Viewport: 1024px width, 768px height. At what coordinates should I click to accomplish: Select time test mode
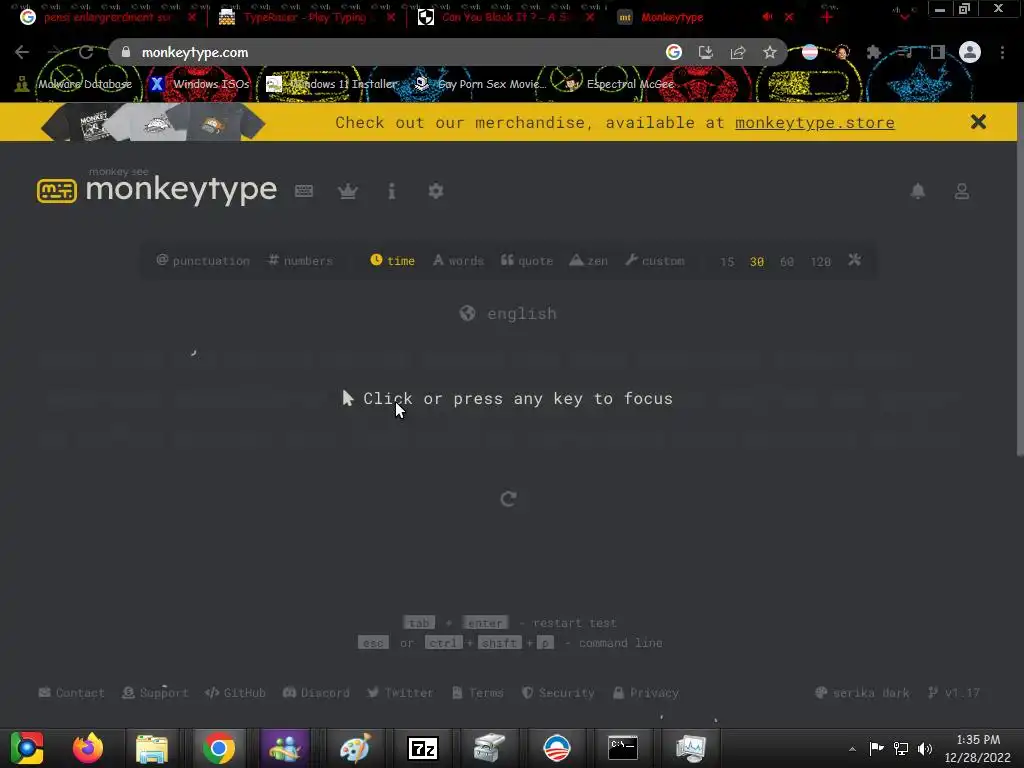pyautogui.click(x=392, y=261)
